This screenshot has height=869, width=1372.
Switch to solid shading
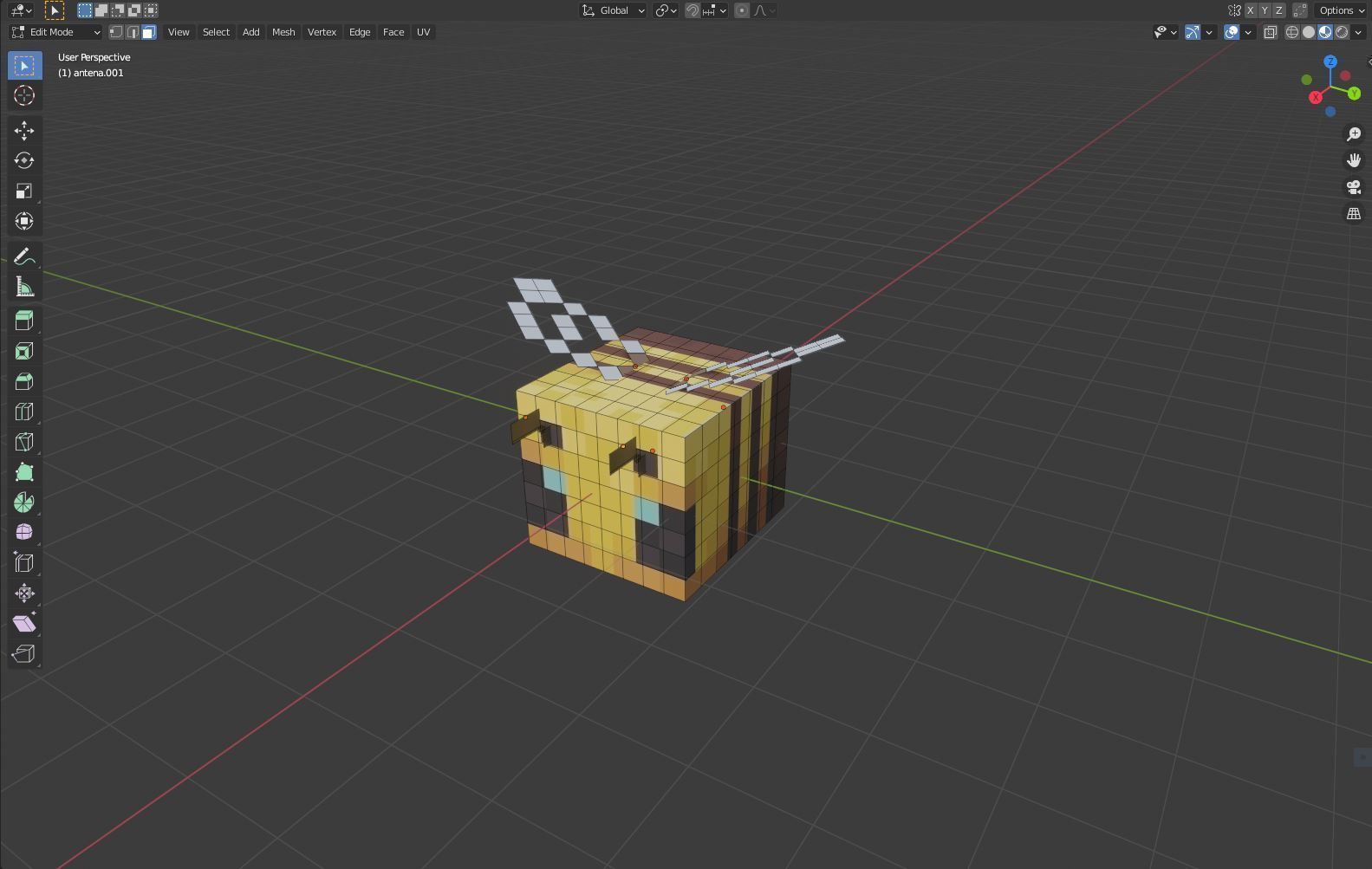[1309, 32]
